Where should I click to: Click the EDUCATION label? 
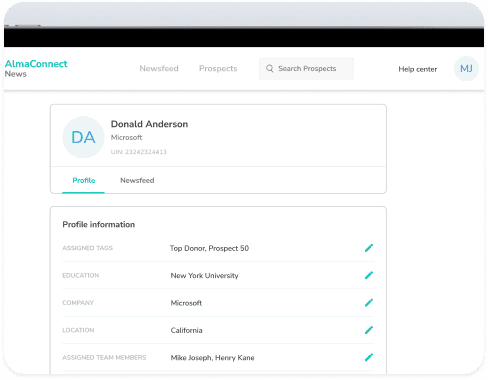81,275
